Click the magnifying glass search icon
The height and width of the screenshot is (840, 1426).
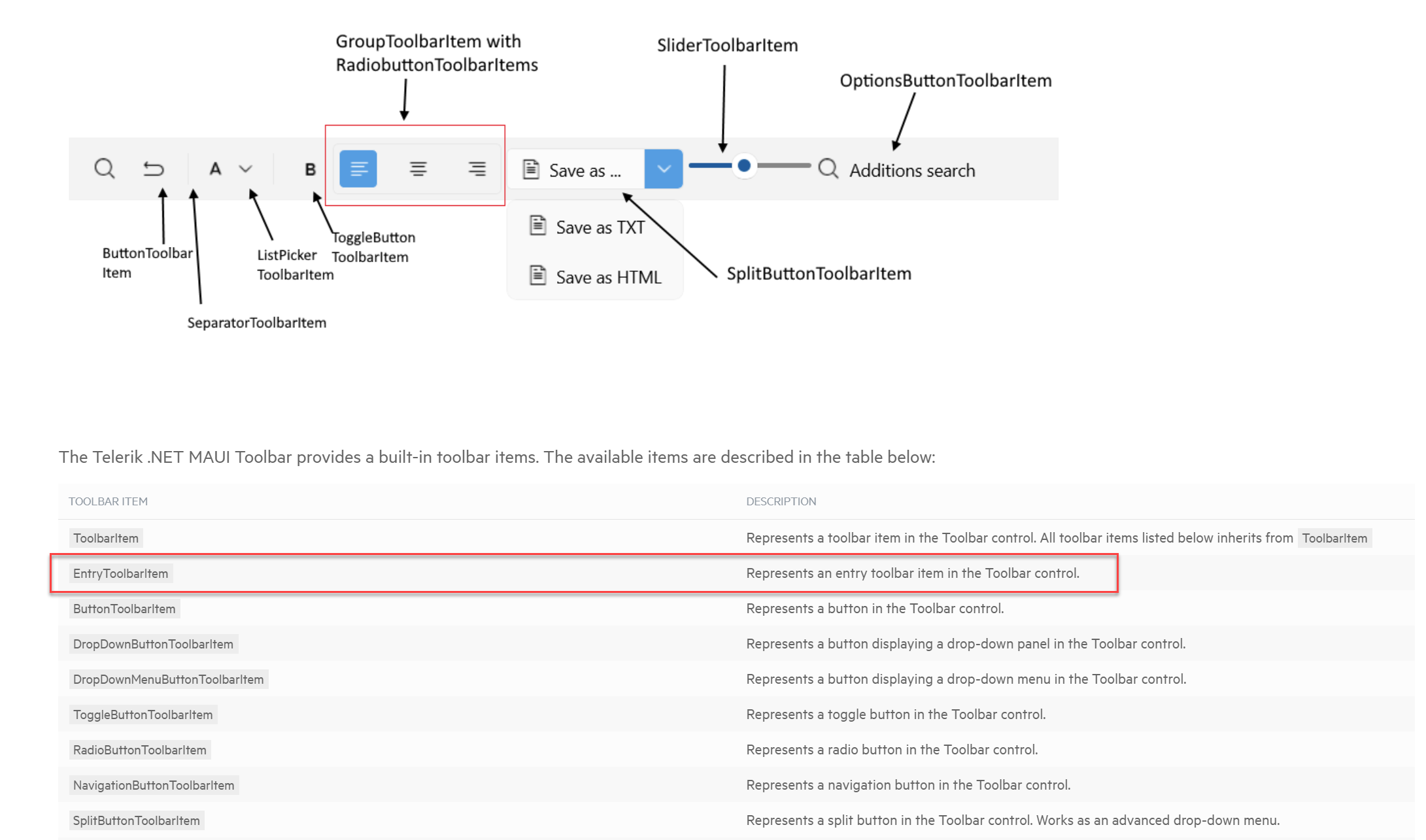105,169
